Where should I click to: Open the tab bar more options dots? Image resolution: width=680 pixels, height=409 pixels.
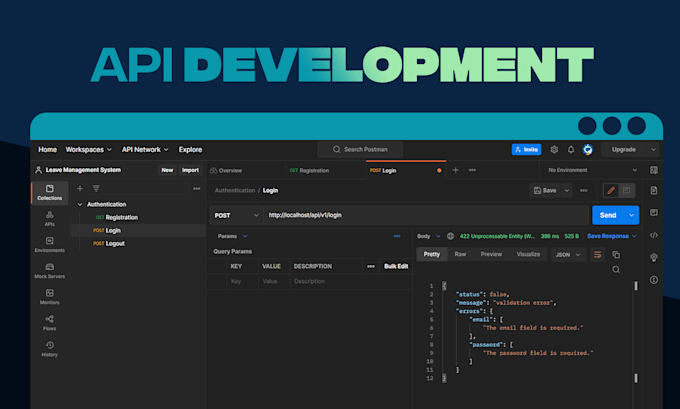(472, 170)
